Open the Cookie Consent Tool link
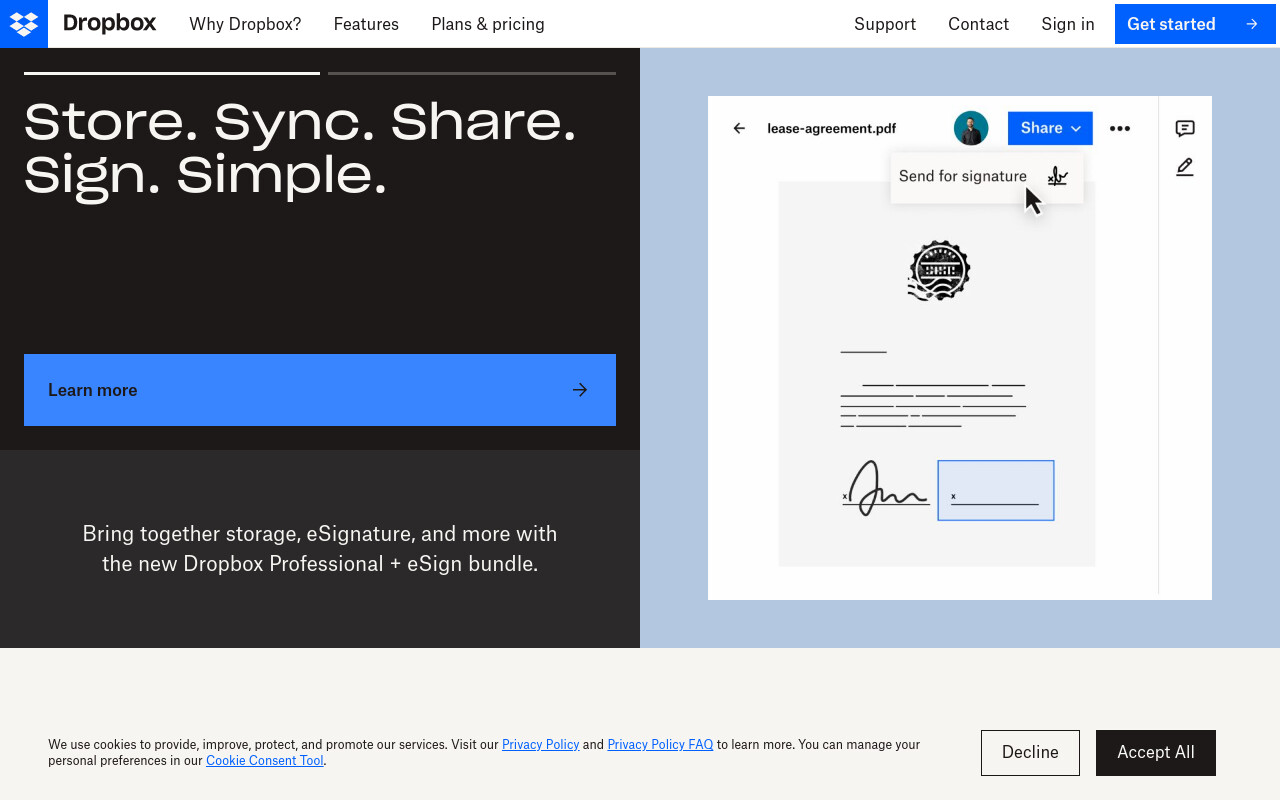 [x=265, y=760]
